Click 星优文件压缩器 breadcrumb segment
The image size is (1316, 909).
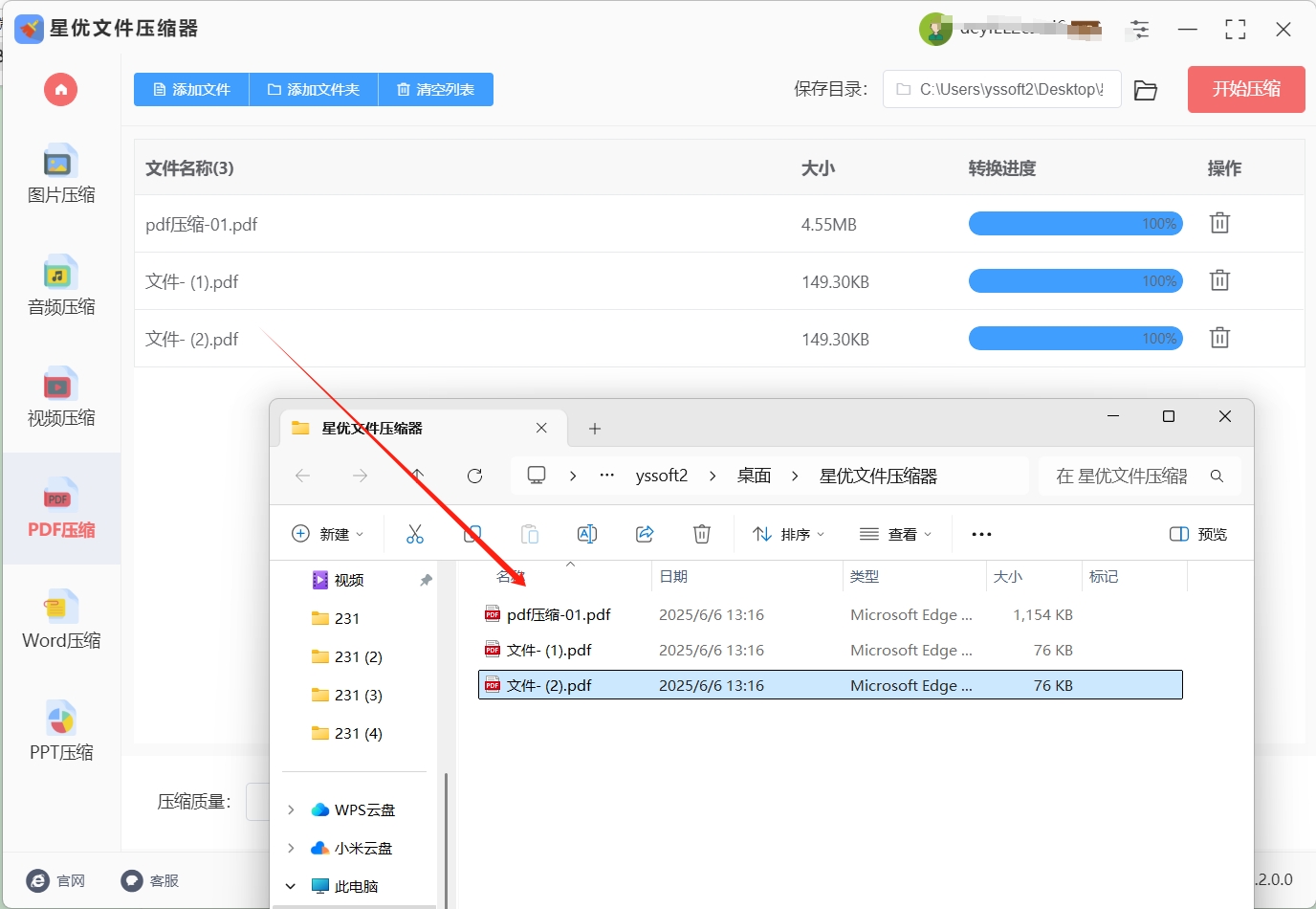click(x=878, y=476)
